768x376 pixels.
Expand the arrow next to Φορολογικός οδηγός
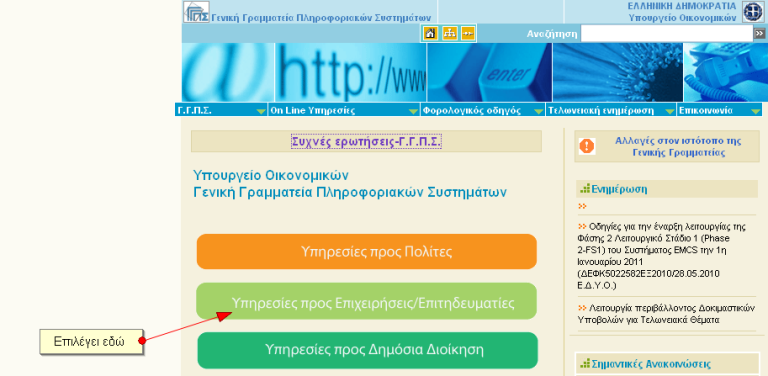point(538,112)
